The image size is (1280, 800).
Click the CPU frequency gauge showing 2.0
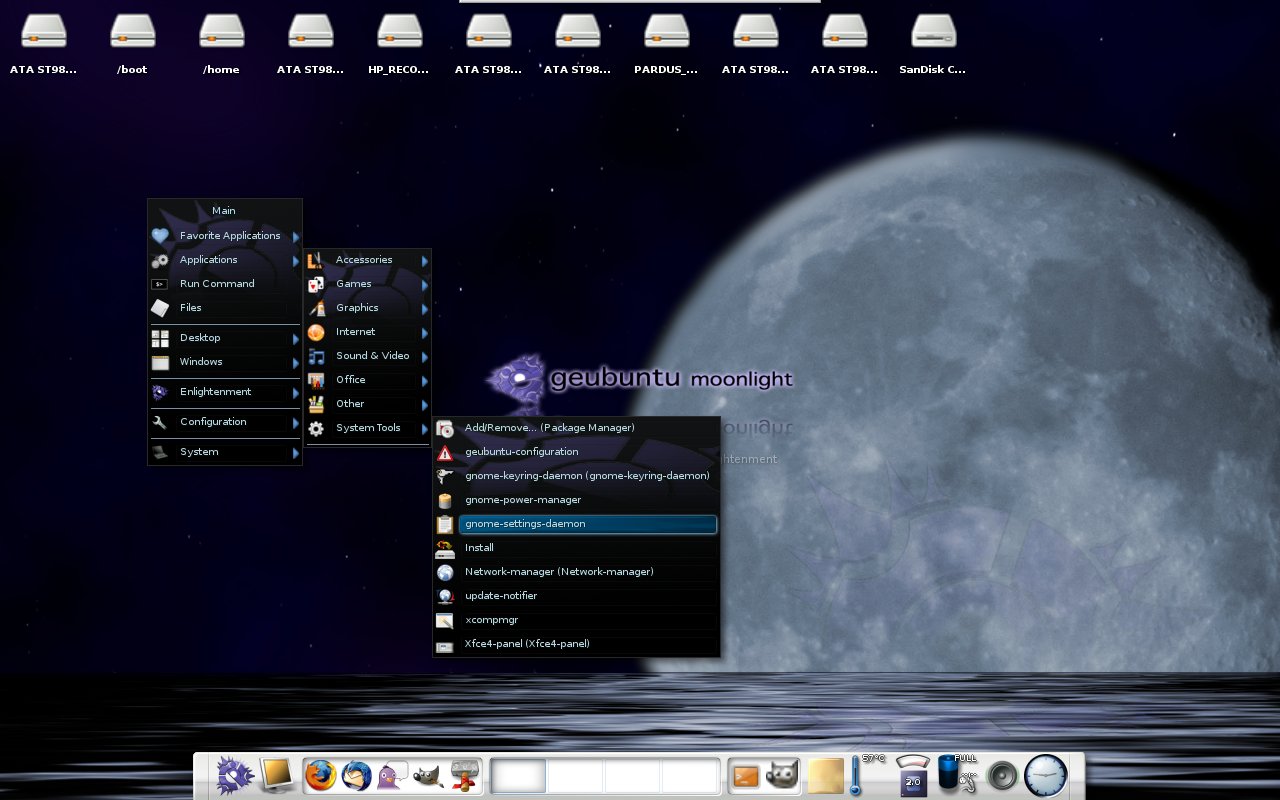912,776
